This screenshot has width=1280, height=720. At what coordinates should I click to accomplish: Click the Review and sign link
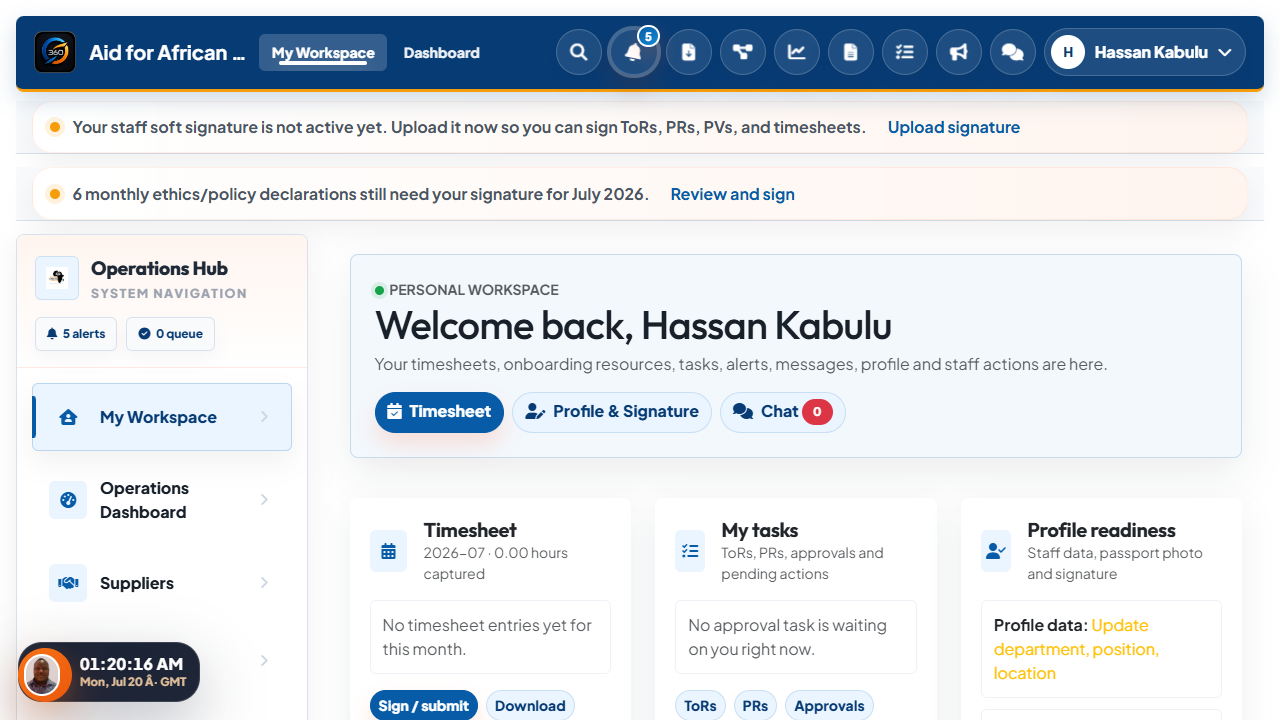tap(733, 194)
